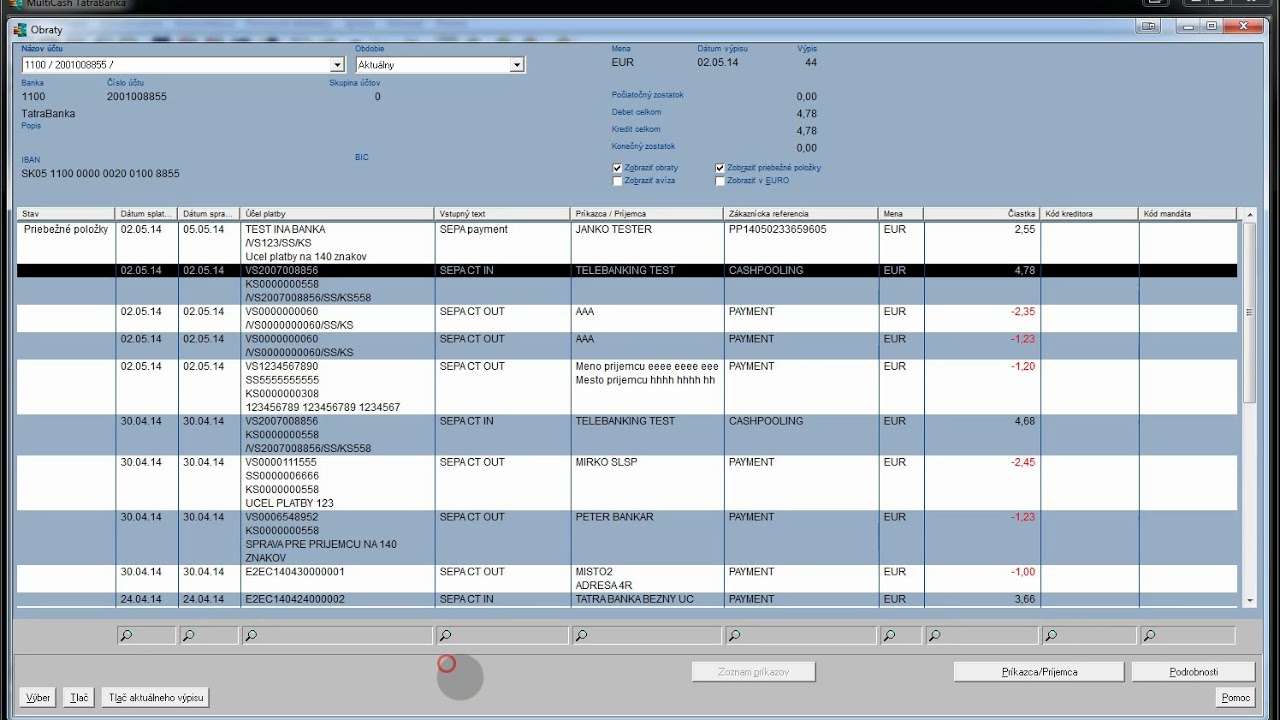
Task: Click the search field under Kód mandáta
Action: tap(1188, 636)
